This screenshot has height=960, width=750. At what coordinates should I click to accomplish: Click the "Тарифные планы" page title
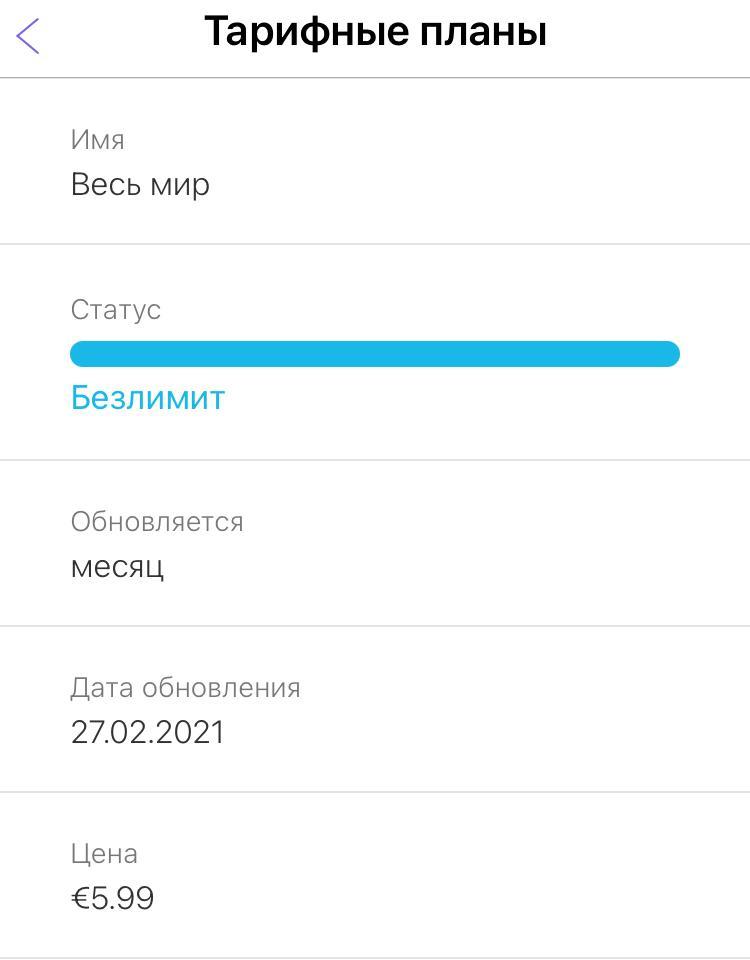(375, 32)
